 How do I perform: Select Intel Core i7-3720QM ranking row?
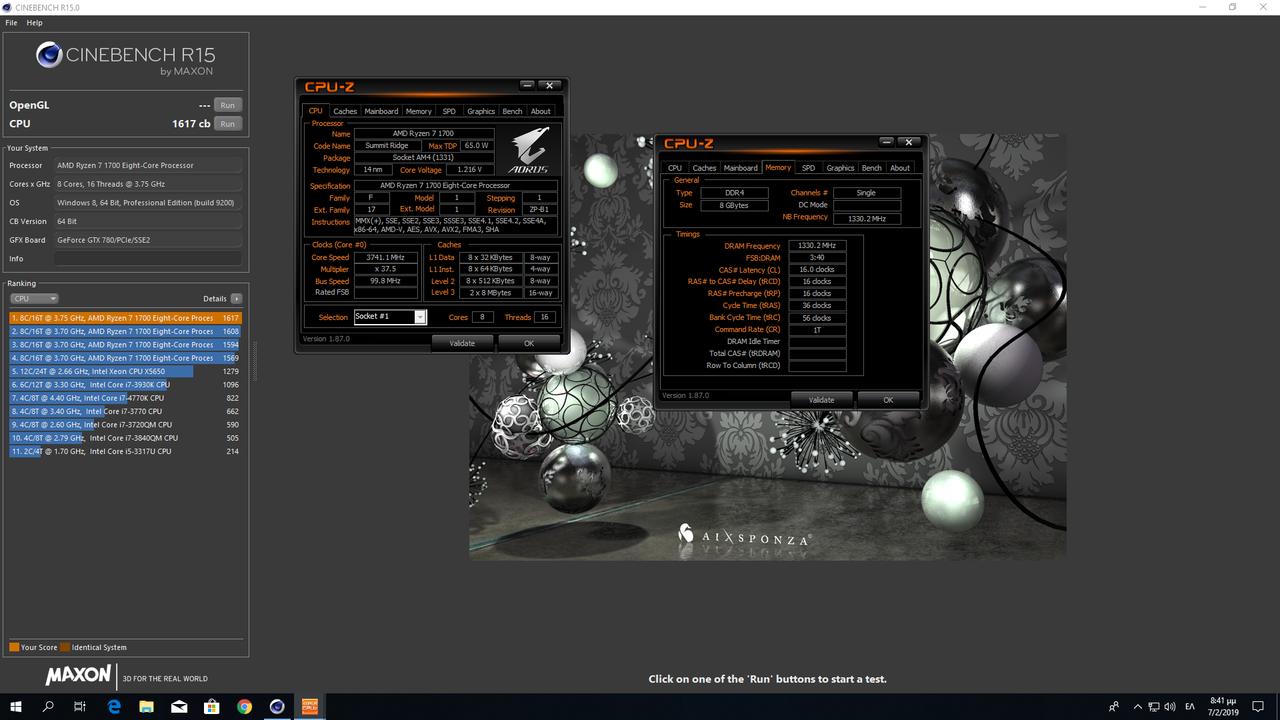pyautogui.click(x=125, y=425)
